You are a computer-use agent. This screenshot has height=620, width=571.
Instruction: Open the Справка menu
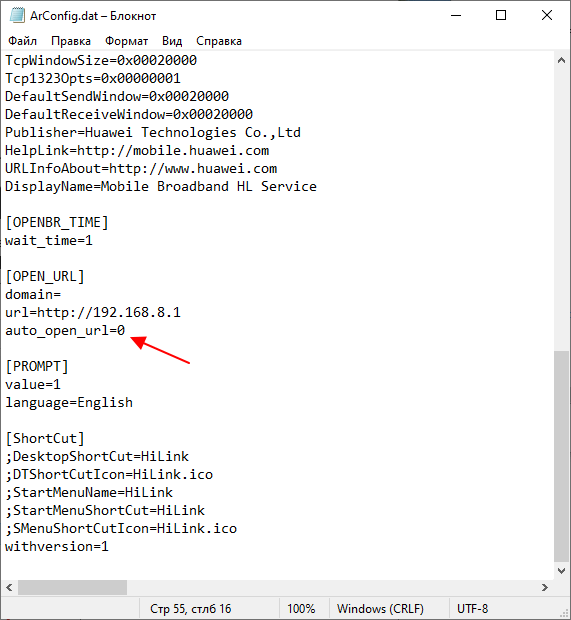[219, 41]
